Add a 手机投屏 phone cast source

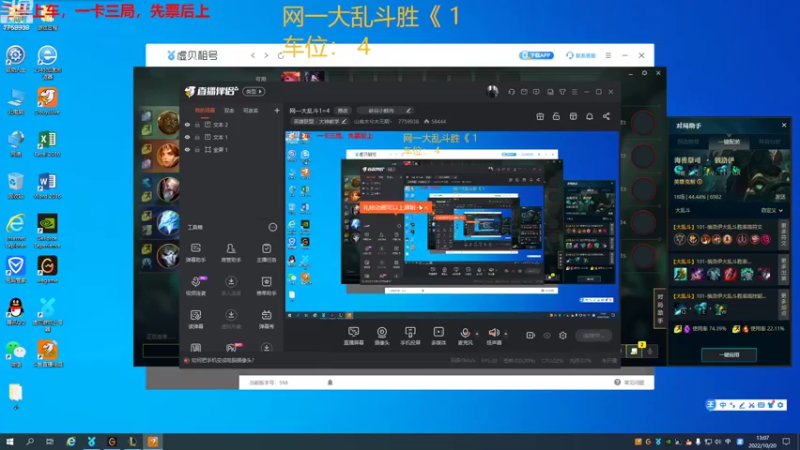pyautogui.click(x=410, y=336)
